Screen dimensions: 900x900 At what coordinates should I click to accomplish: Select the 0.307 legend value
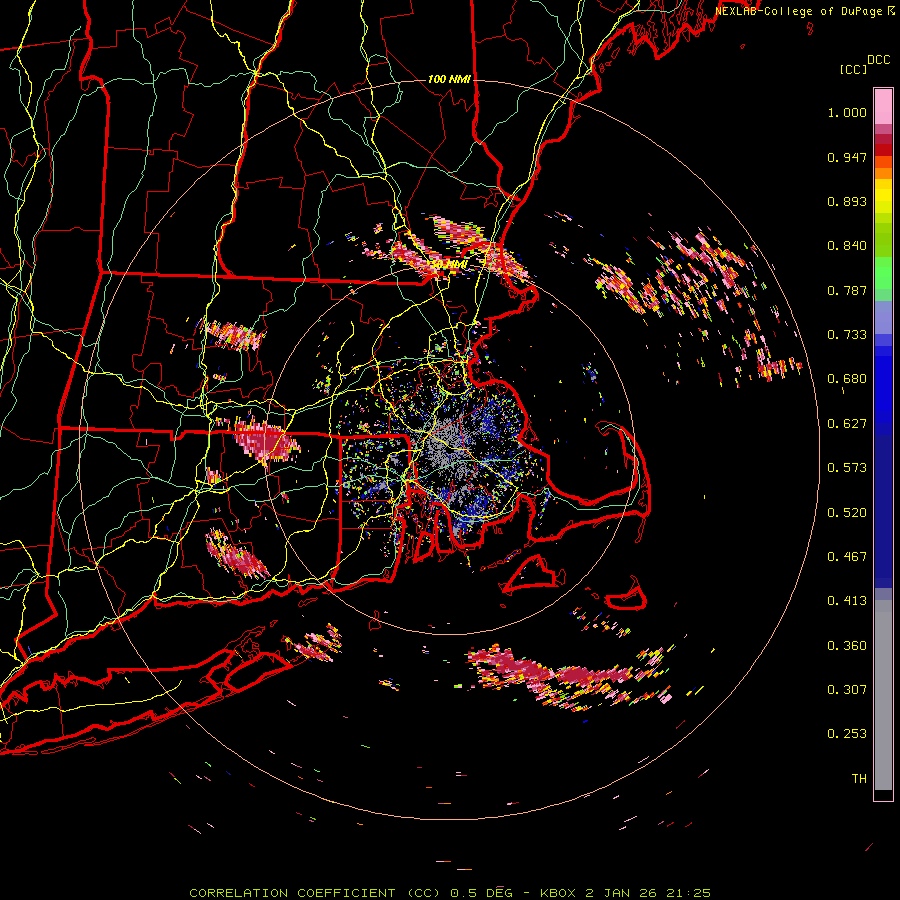pyautogui.click(x=847, y=690)
